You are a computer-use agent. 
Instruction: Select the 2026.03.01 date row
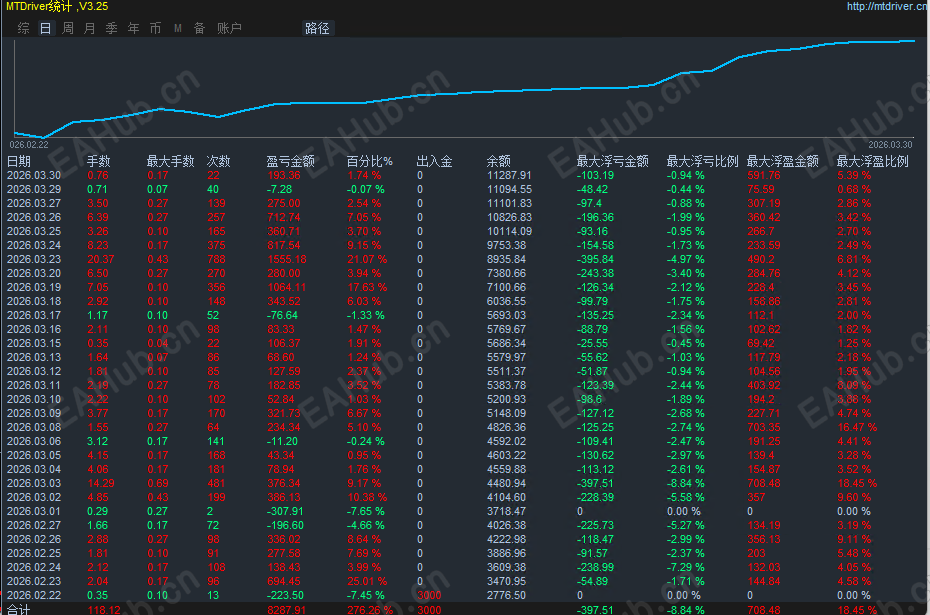click(34, 511)
